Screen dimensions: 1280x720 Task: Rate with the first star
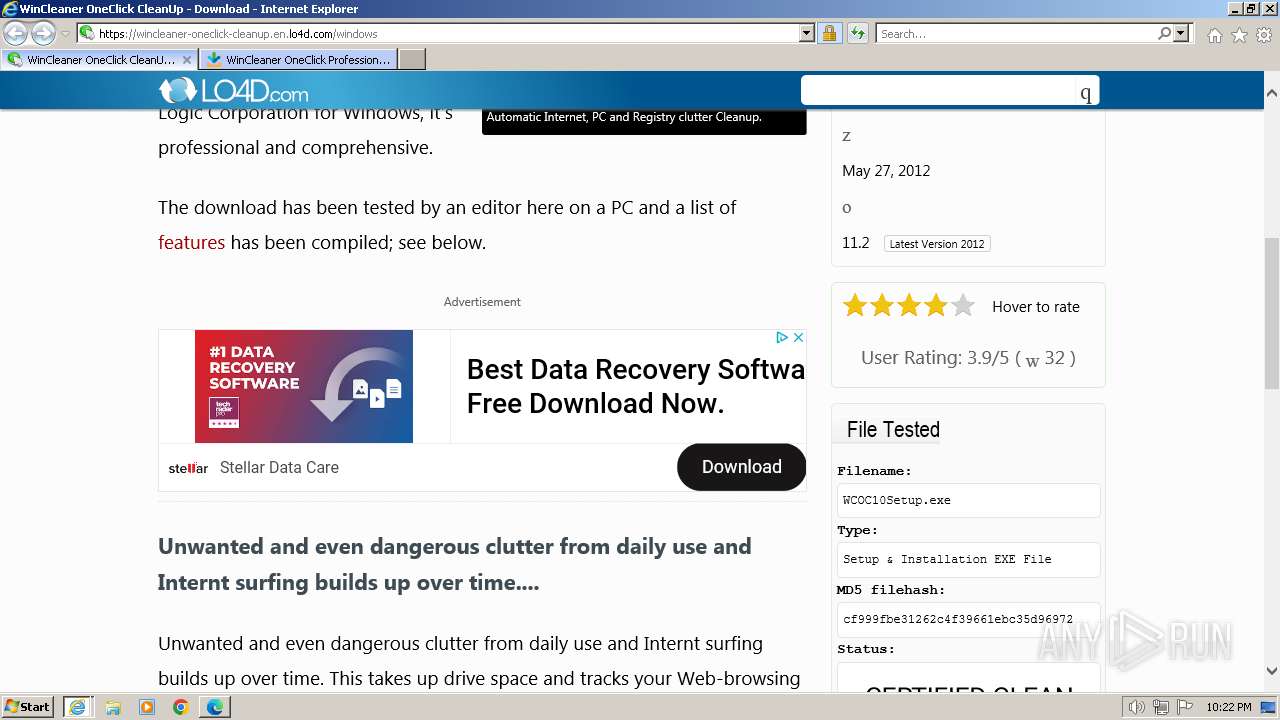pos(855,306)
